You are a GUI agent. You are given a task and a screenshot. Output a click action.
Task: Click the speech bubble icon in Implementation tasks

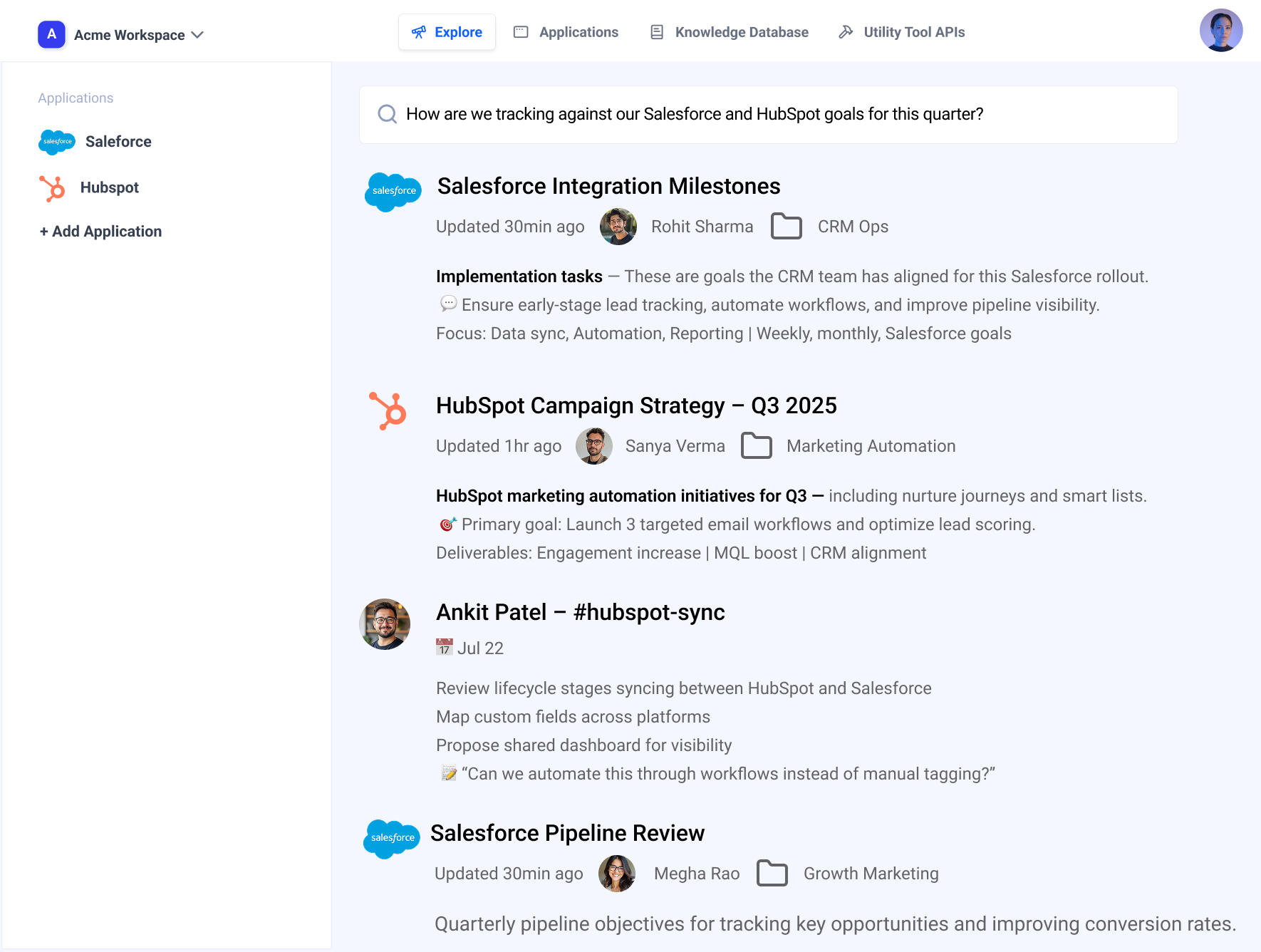point(448,304)
